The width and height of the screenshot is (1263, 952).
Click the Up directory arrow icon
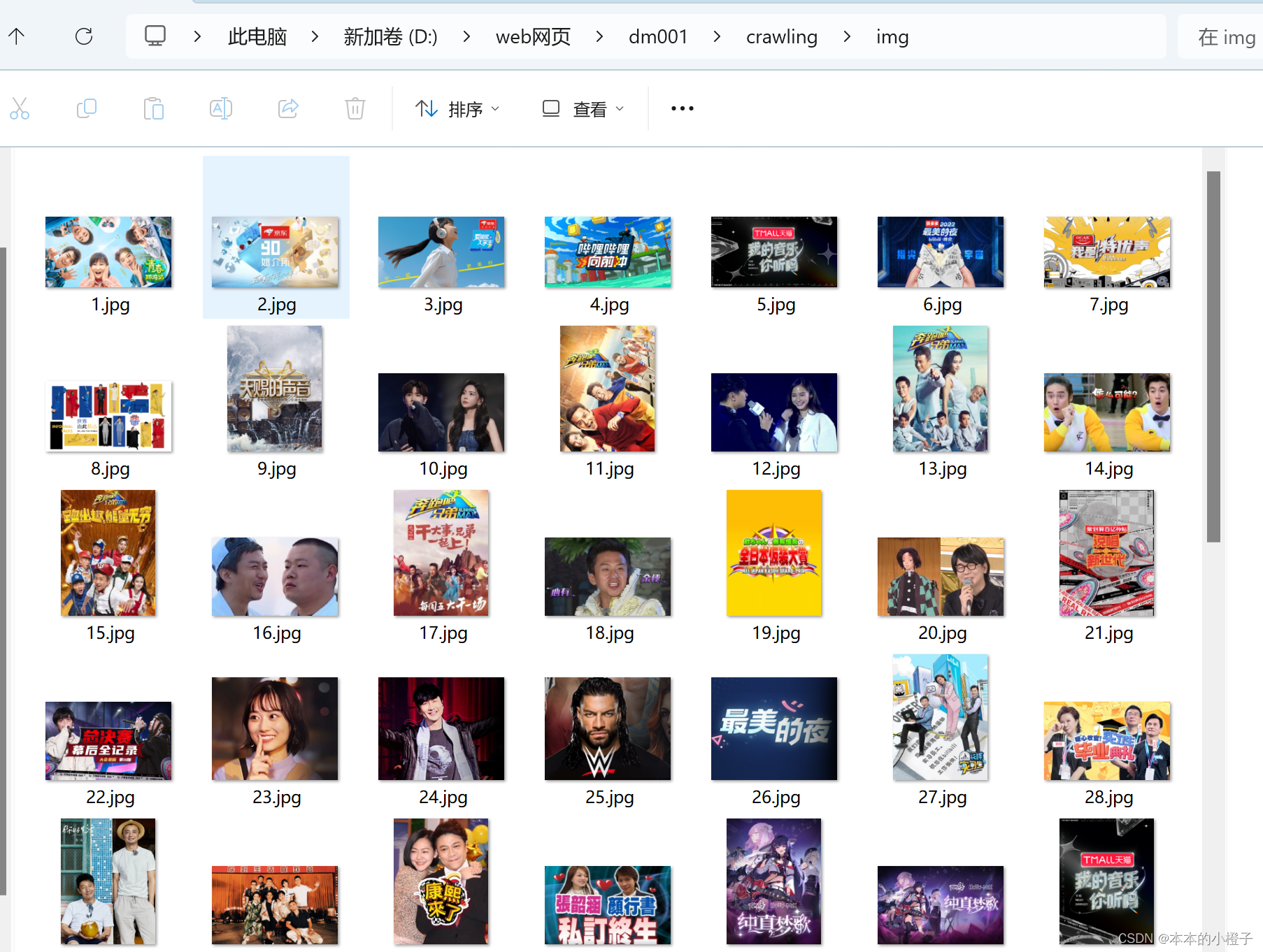coord(17,36)
